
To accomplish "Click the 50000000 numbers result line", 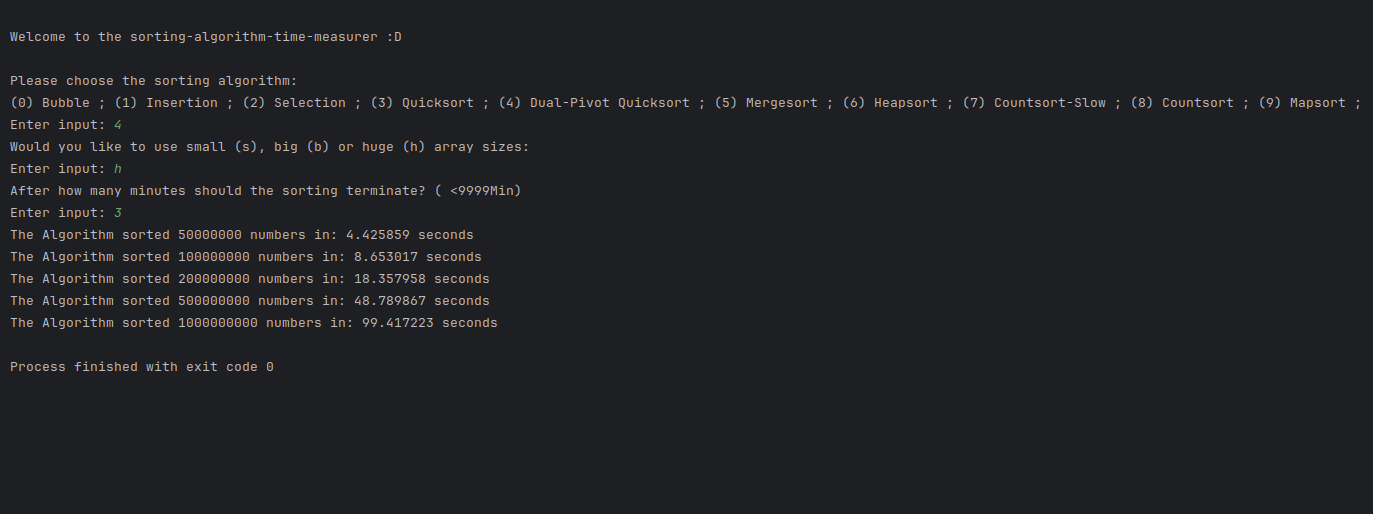I will click(242, 235).
